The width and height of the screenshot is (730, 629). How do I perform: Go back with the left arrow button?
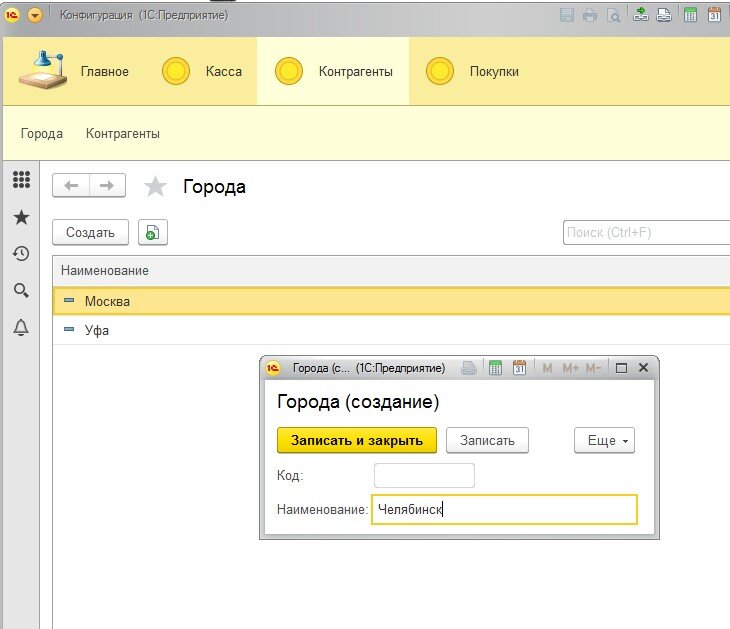tap(71, 186)
